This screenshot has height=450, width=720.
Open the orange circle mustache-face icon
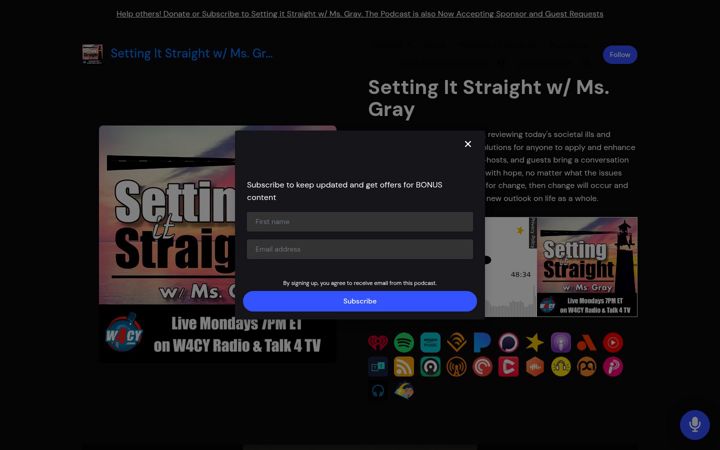point(587,367)
